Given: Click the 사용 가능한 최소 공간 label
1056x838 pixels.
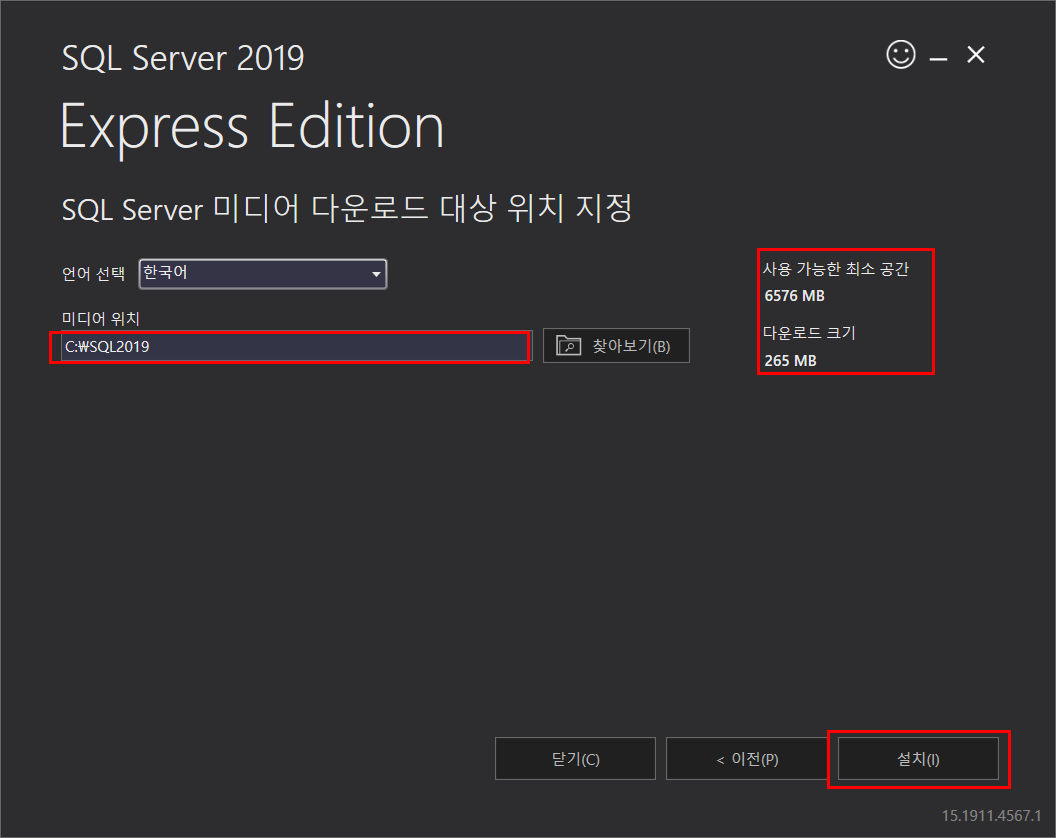Looking at the screenshot, I should (836, 269).
